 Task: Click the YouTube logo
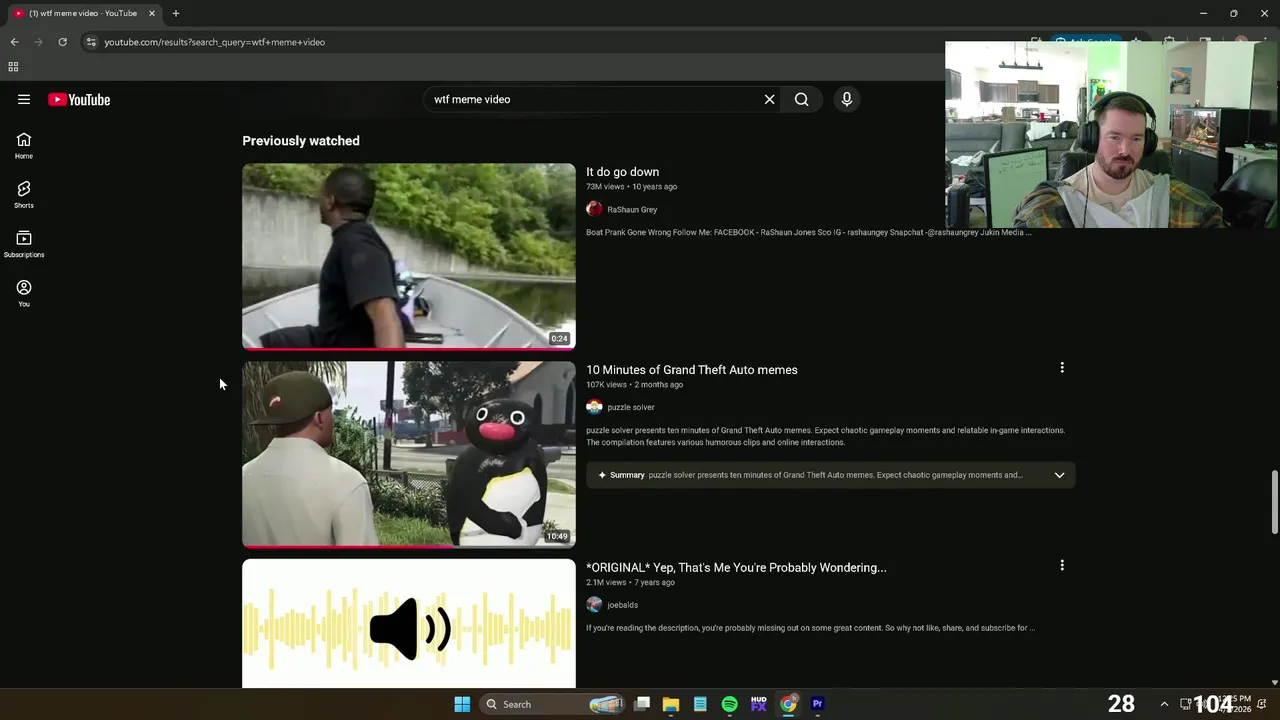(x=79, y=99)
